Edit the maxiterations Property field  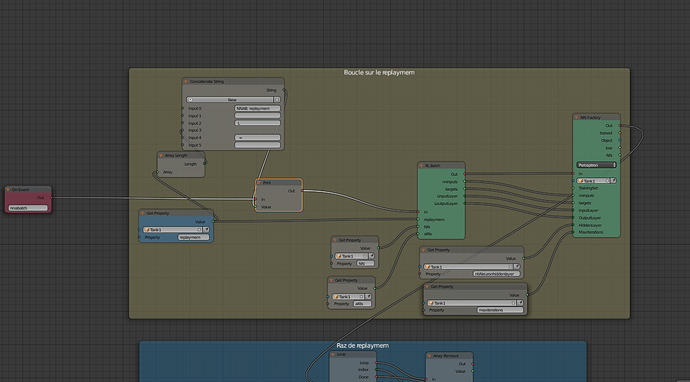(500, 310)
